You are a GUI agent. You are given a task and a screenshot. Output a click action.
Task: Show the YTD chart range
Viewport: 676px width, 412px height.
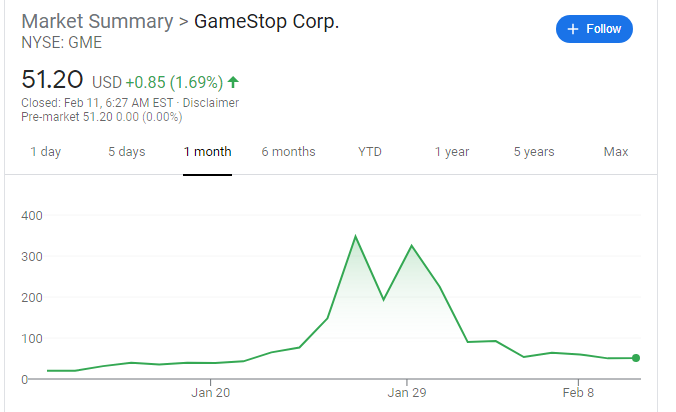369,152
